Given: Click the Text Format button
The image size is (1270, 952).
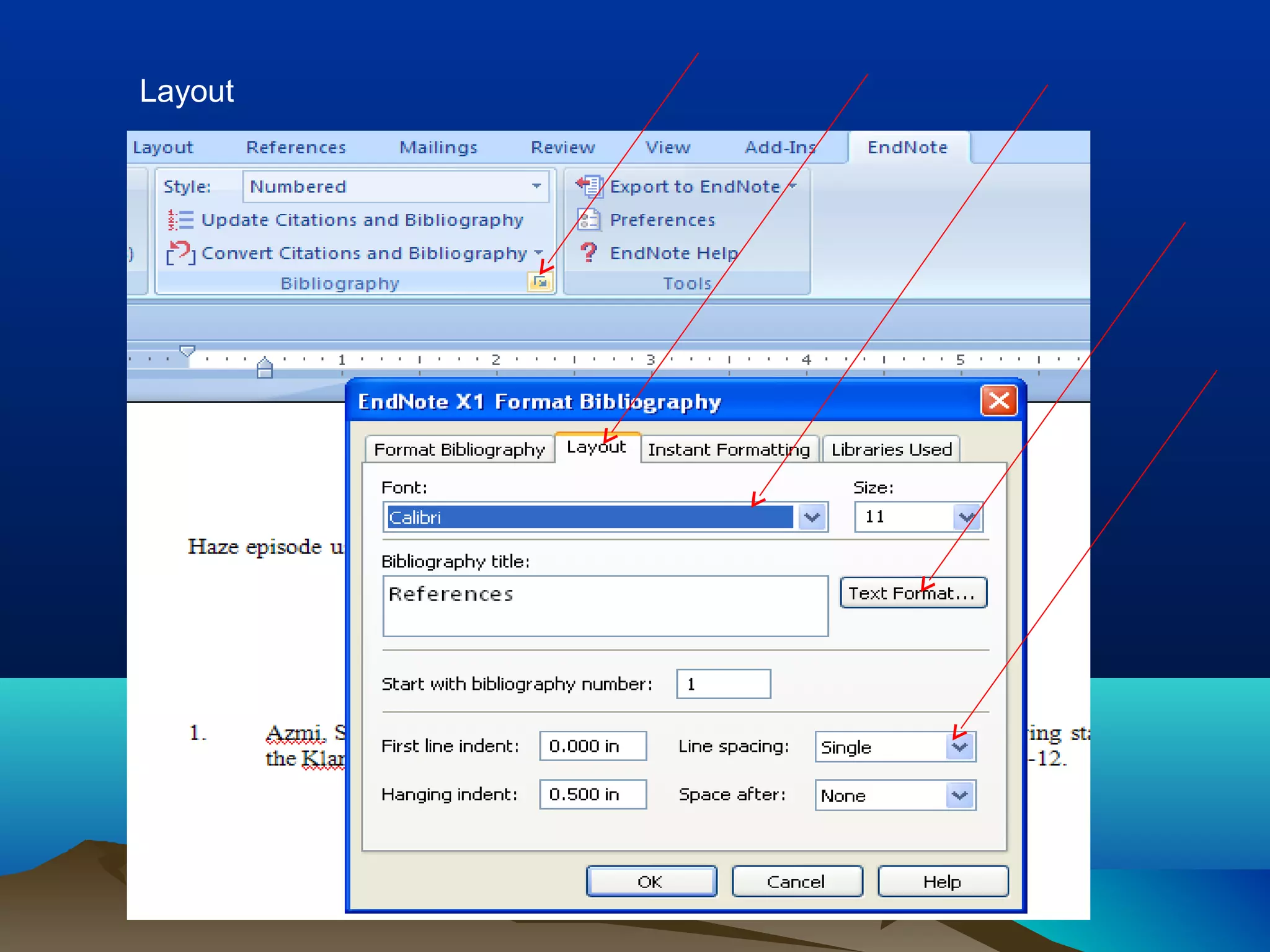Looking at the screenshot, I should pyautogui.click(x=912, y=593).
